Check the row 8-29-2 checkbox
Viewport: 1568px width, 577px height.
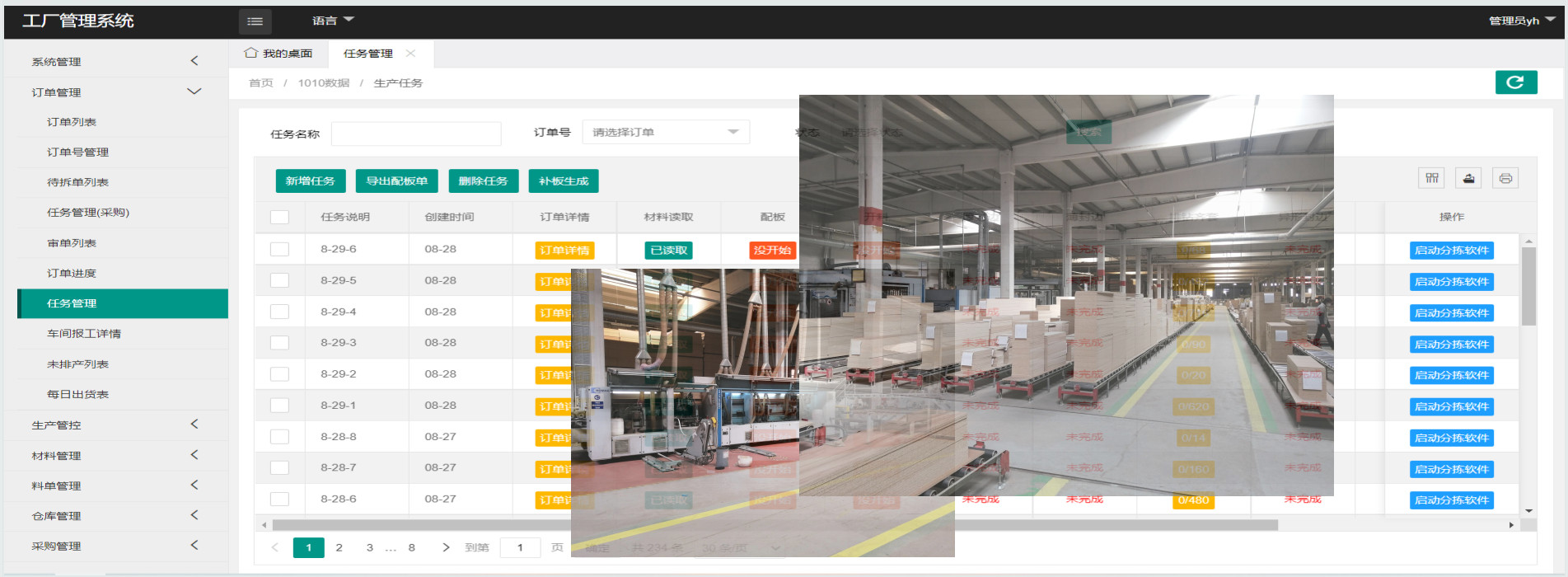[279, 374]
